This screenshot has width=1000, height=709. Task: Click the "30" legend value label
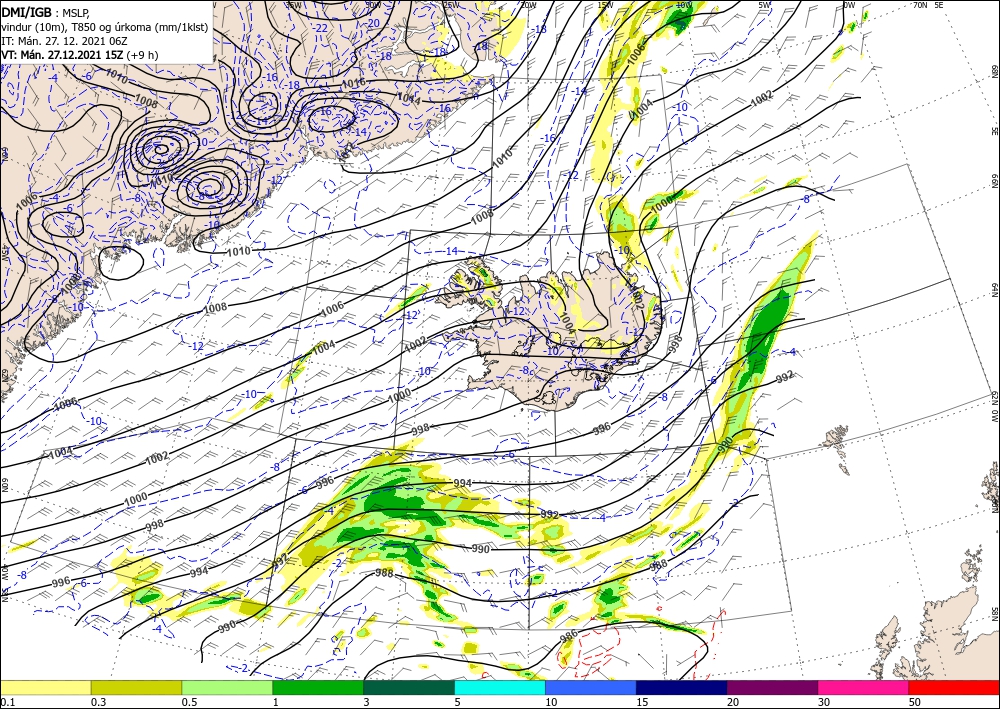824,701
